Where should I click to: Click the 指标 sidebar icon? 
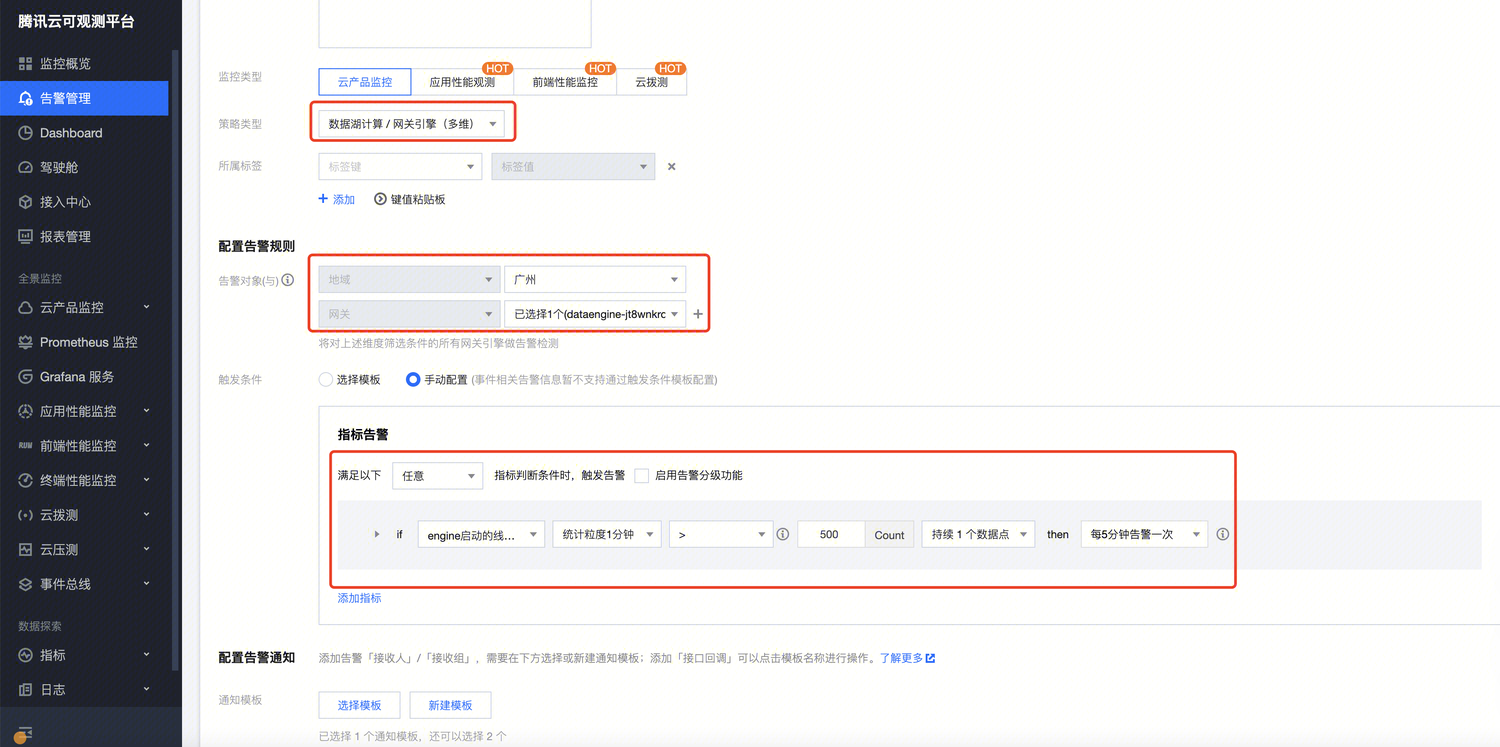point(26,655)
